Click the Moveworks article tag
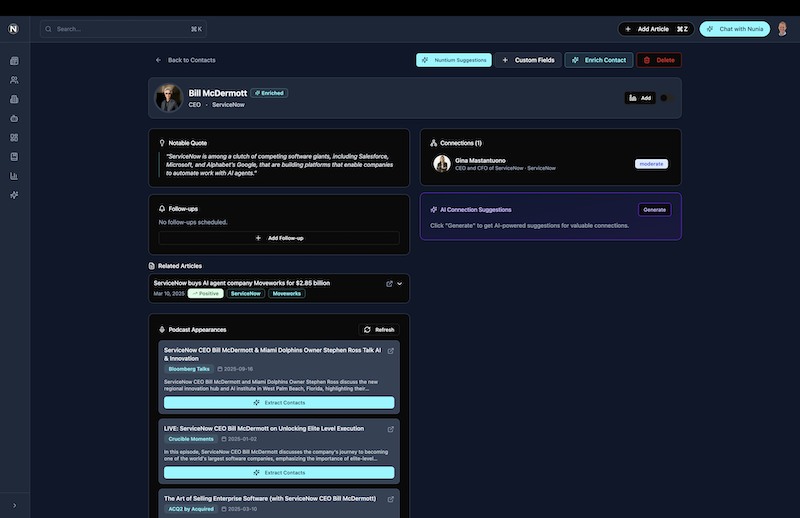The height and width of the screenshot is (518, 800). pyautogui.click(x=287, y=293)
